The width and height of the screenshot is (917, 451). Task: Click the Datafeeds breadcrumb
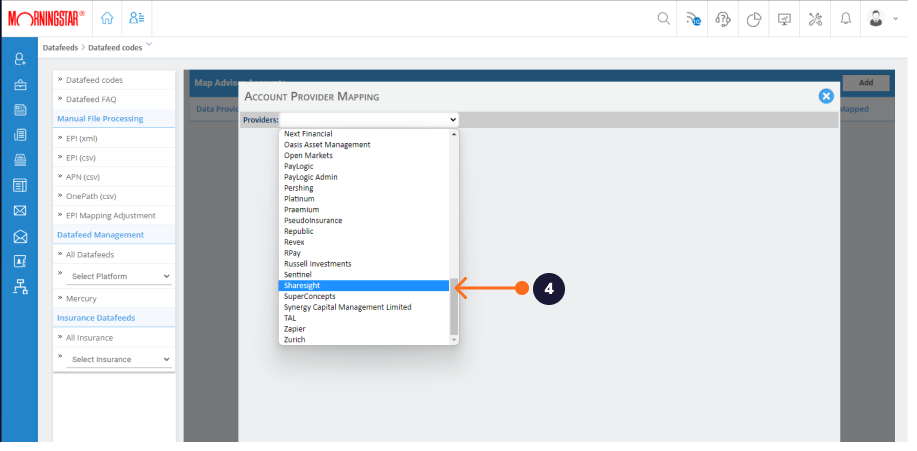click(x=60, y=47)
